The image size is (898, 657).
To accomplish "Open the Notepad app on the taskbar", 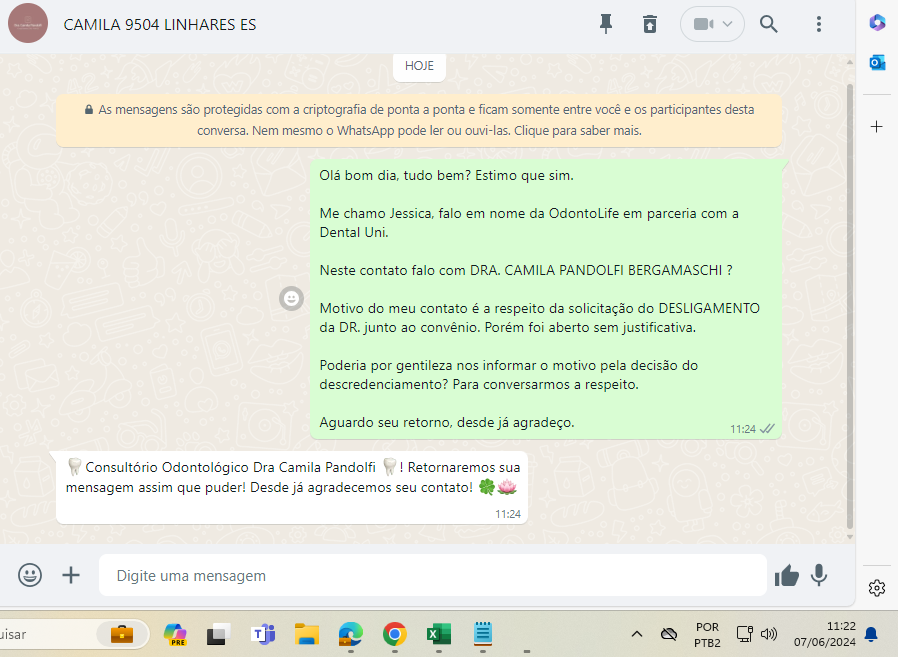I will click(x=483, y=634).
